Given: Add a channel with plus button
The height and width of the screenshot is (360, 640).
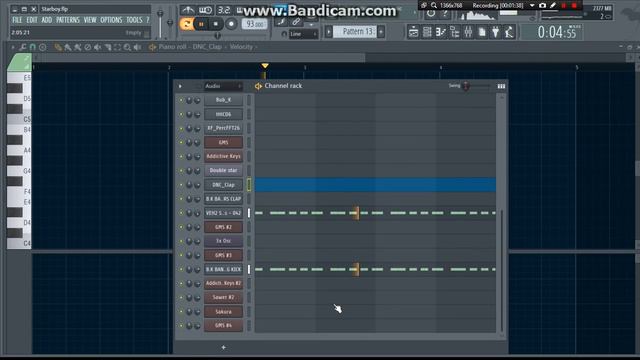Looking at the screenshot, I should point(223,347).
